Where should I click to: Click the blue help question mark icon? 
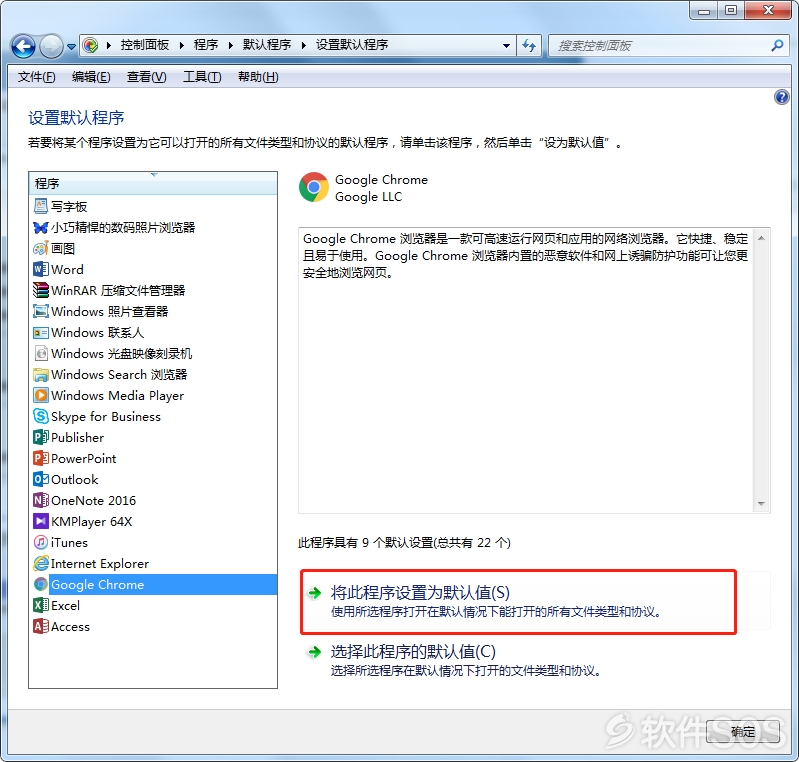pos(781,97)
